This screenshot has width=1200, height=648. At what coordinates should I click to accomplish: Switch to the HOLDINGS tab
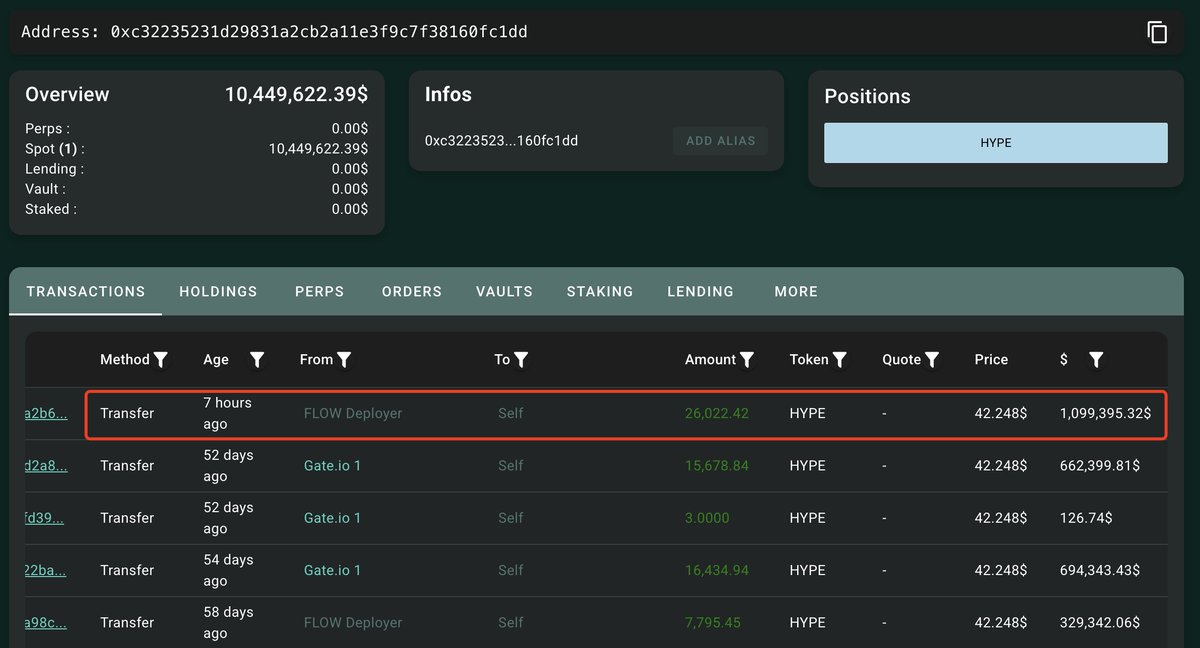click(x=218, y=291)
